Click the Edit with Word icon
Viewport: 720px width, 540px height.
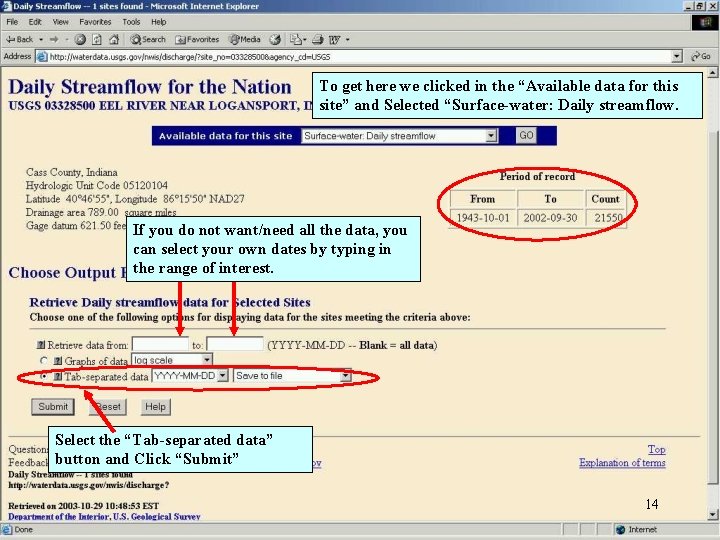tap(334, 39)
